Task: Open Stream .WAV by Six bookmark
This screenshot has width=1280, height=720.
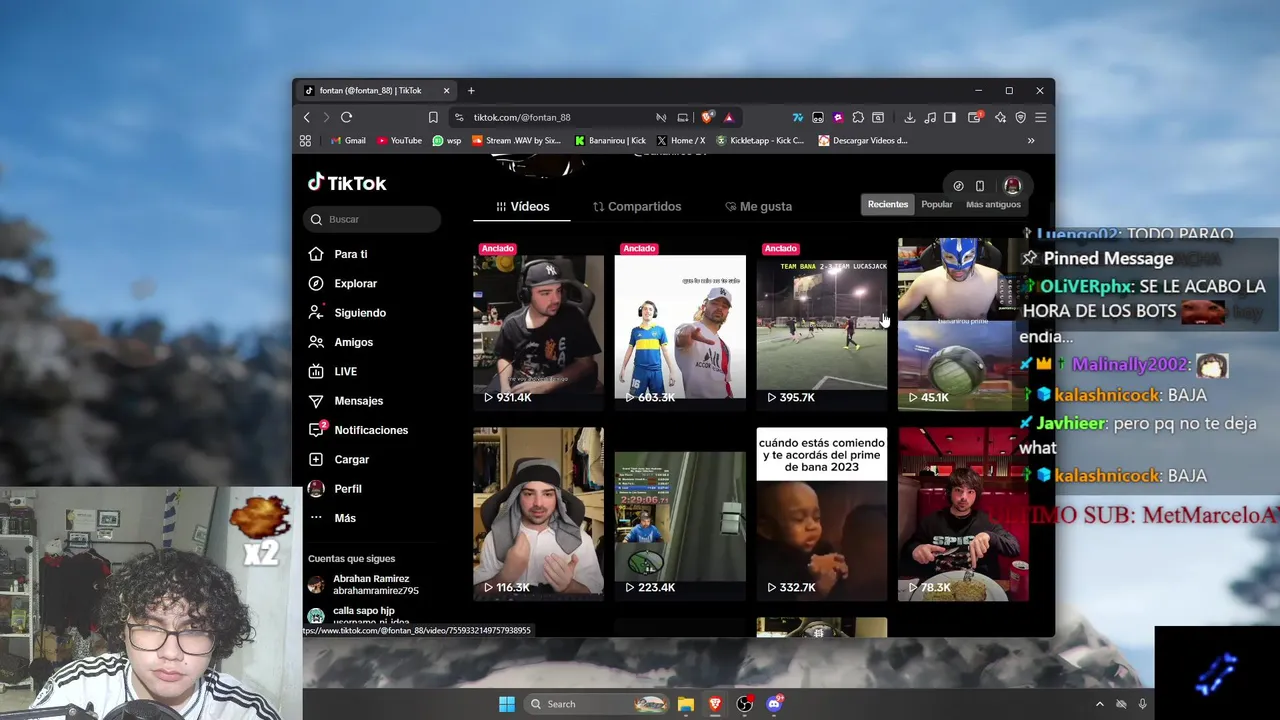Action: pos(517,141)
